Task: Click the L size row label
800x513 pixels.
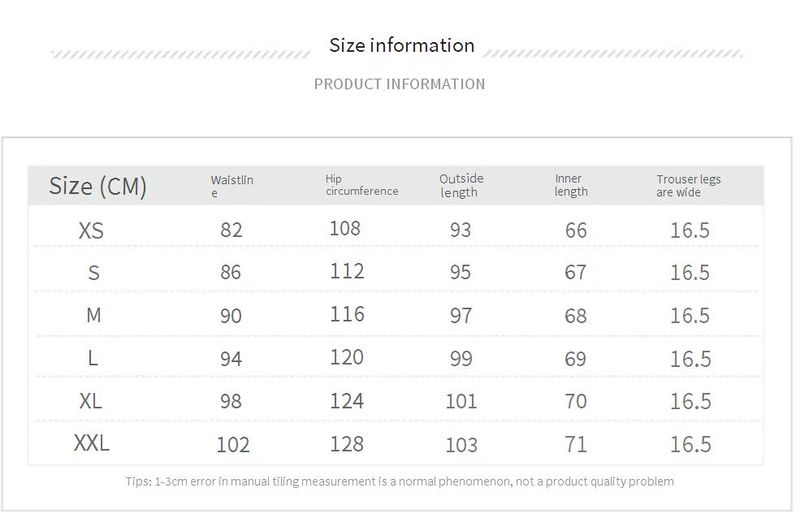Action: tap(93, 358)
